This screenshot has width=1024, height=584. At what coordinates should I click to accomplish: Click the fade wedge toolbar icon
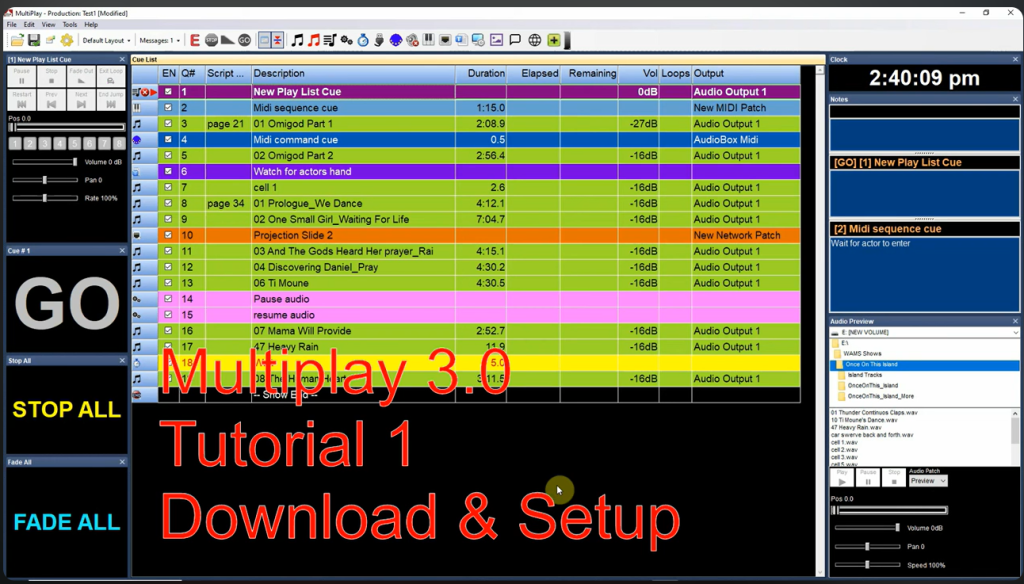pyautogui.click(x=227, y=41)
